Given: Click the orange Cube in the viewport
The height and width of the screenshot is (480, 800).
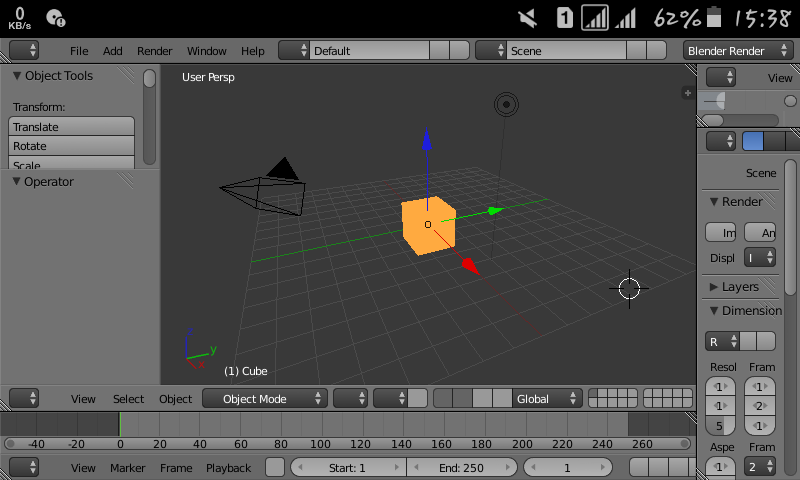Looking at the screenshot, I should click(x=429, y=225).
